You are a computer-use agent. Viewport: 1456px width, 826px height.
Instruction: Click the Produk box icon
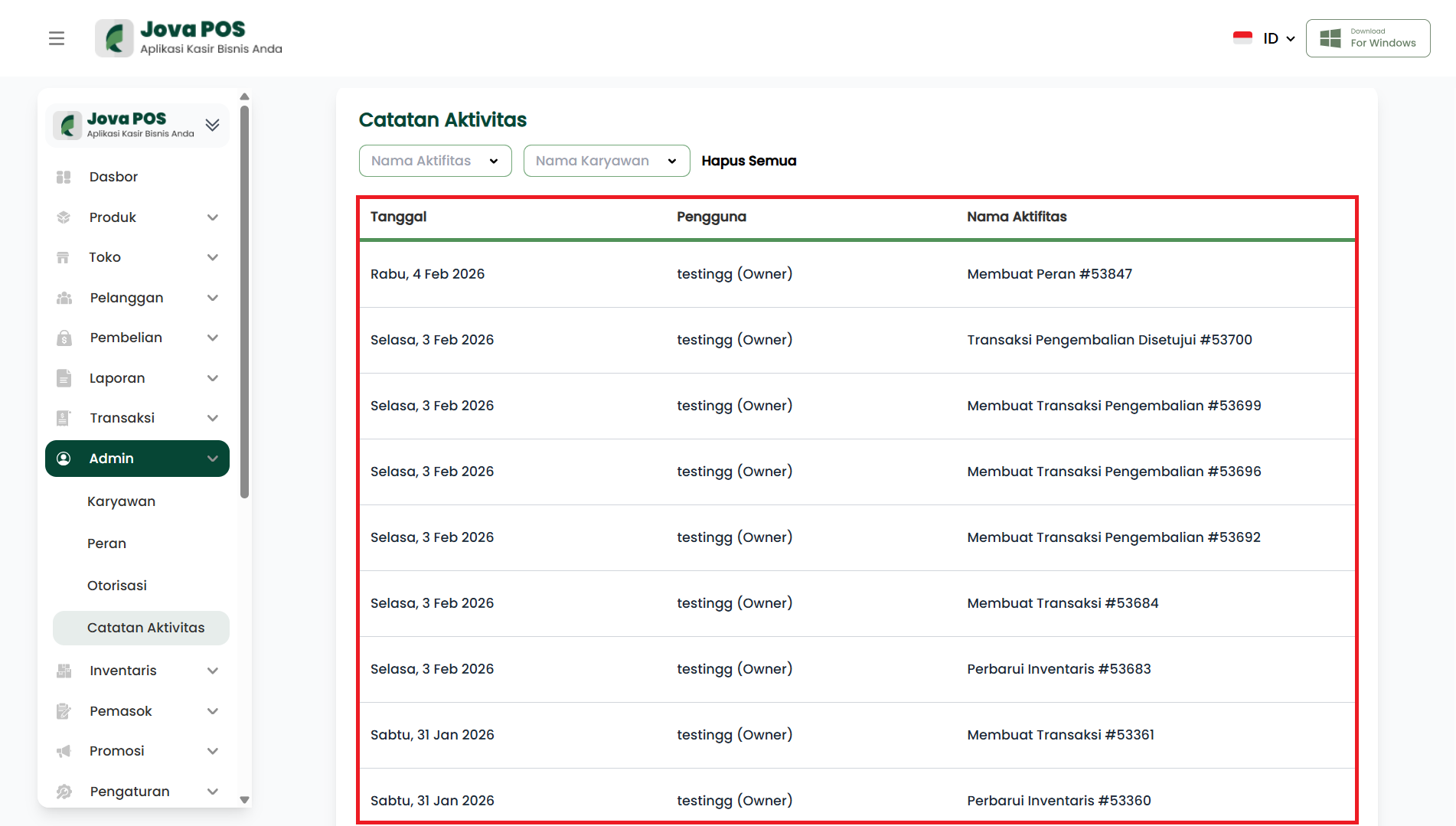click(x=64, y=217)
